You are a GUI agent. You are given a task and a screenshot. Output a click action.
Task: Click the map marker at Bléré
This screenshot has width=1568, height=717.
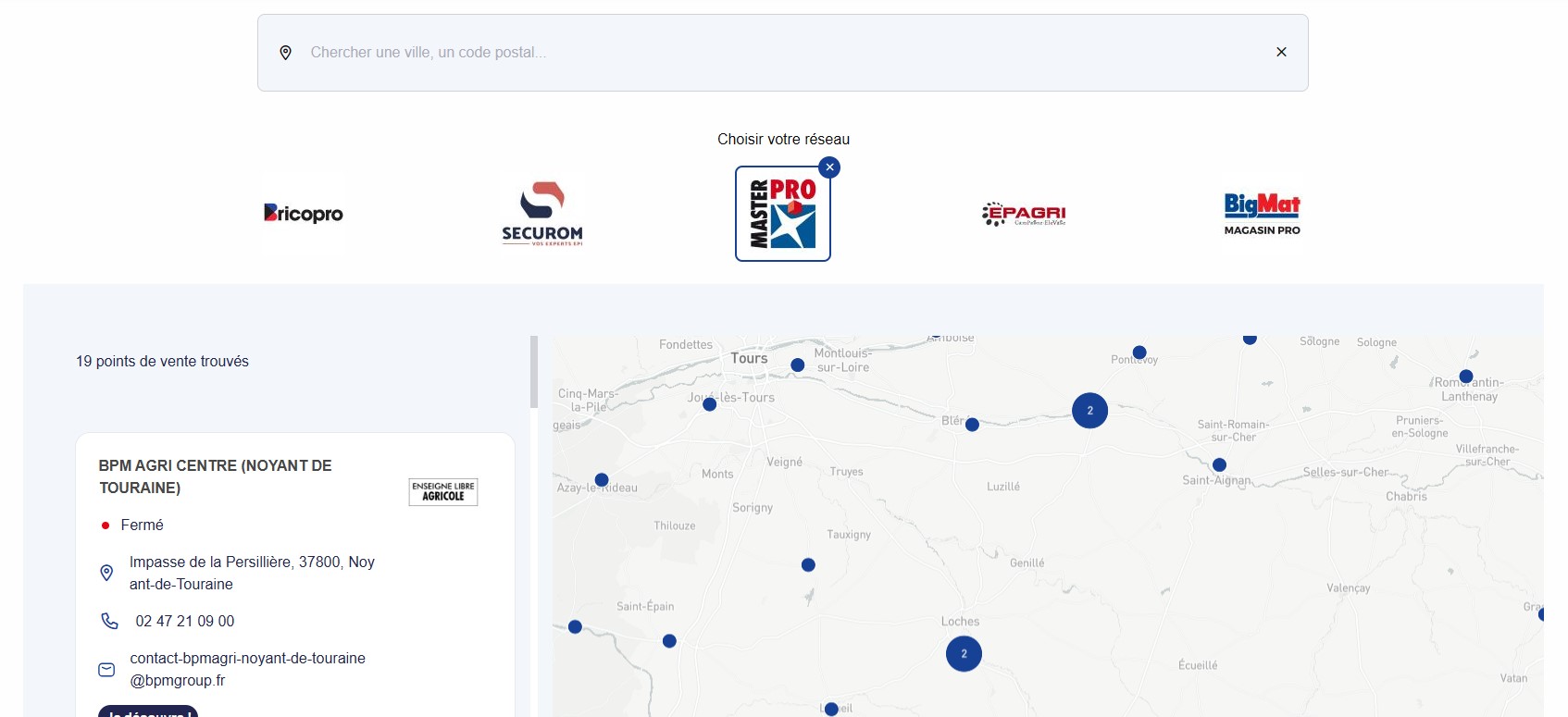click(972, 425)
